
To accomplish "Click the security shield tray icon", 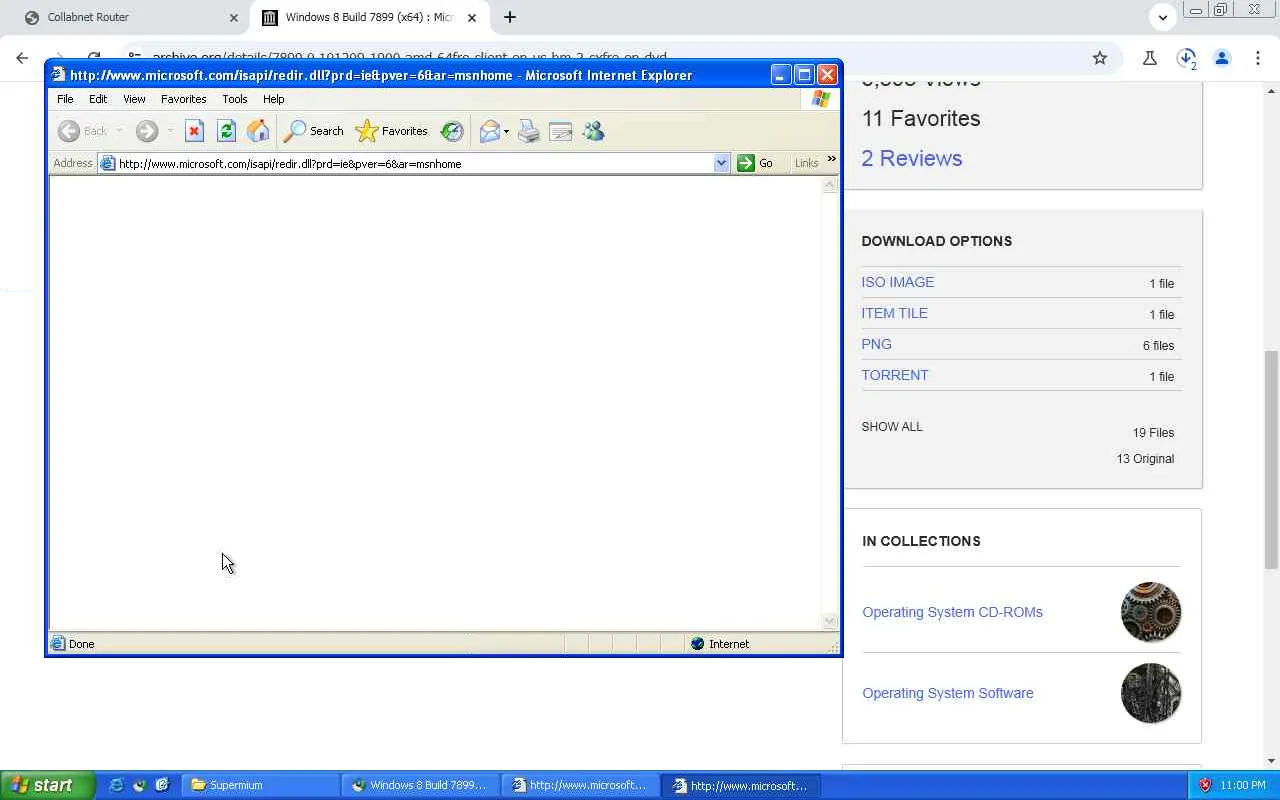I will pos(1206,785).
